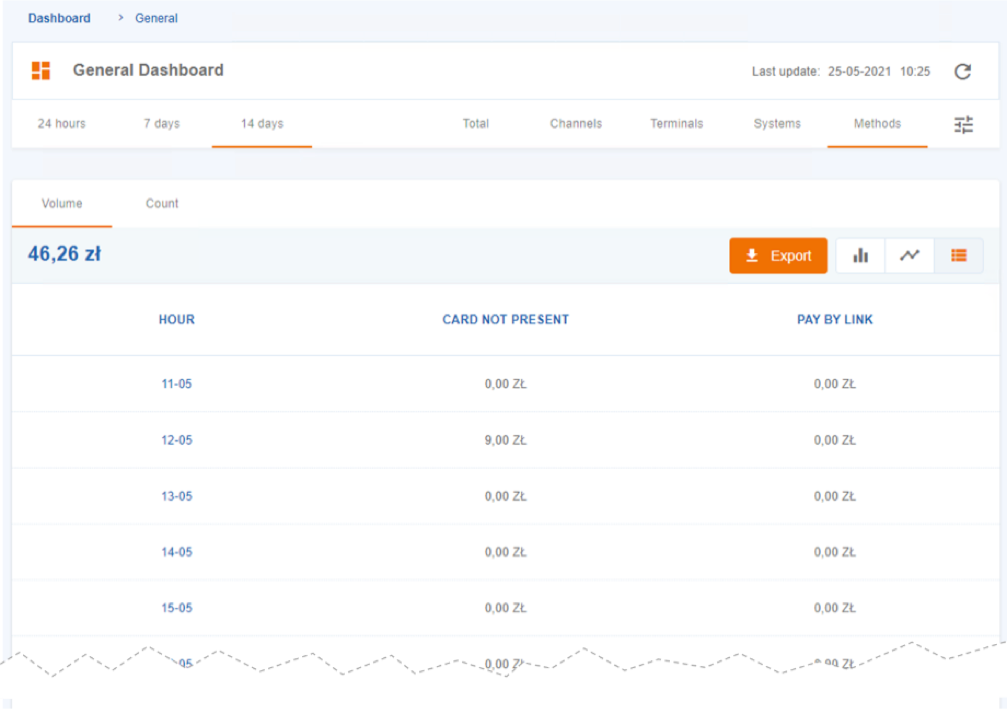Open the Methods tab

pos(877,123)
